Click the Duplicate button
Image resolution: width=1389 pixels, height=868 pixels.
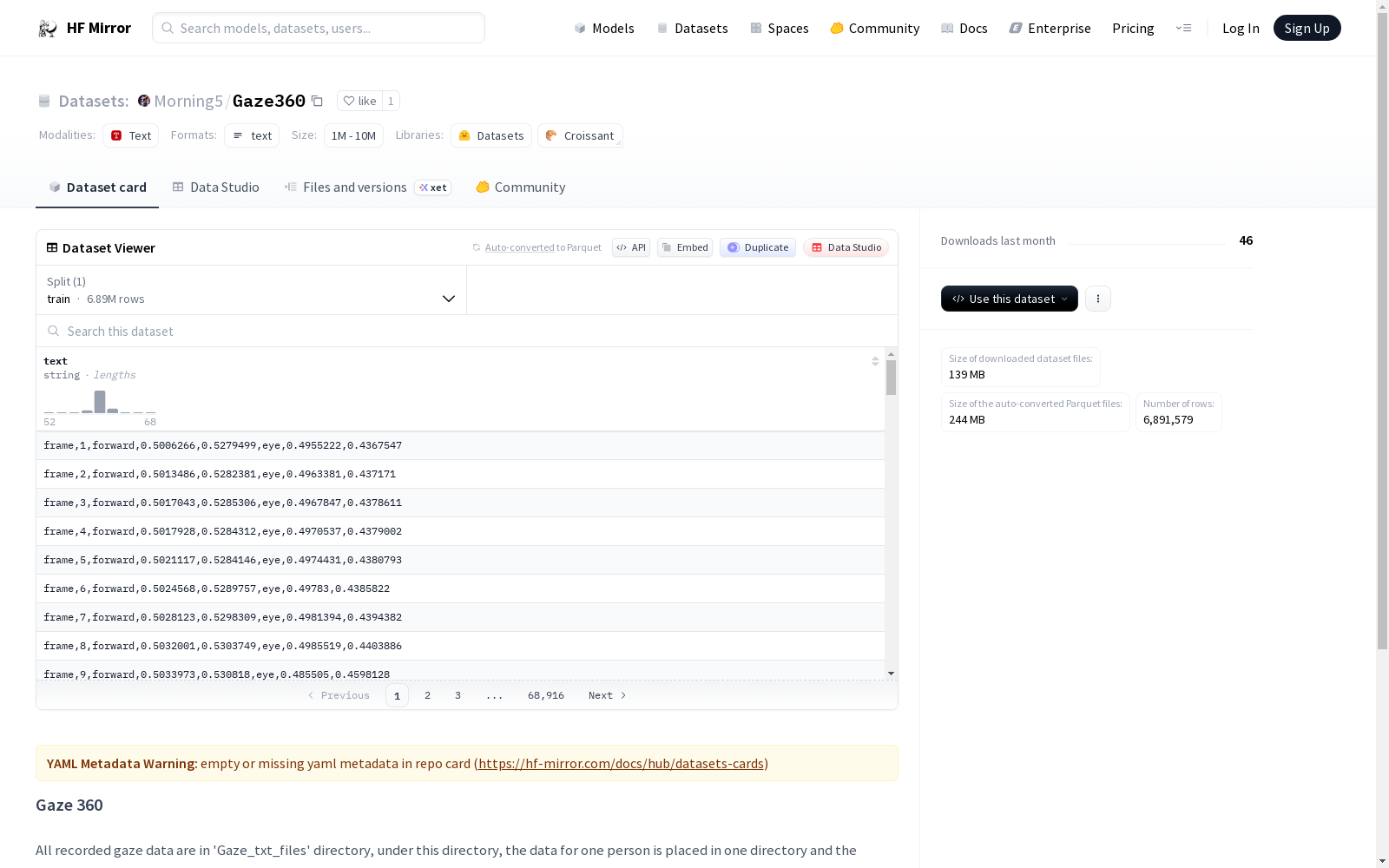758,247
